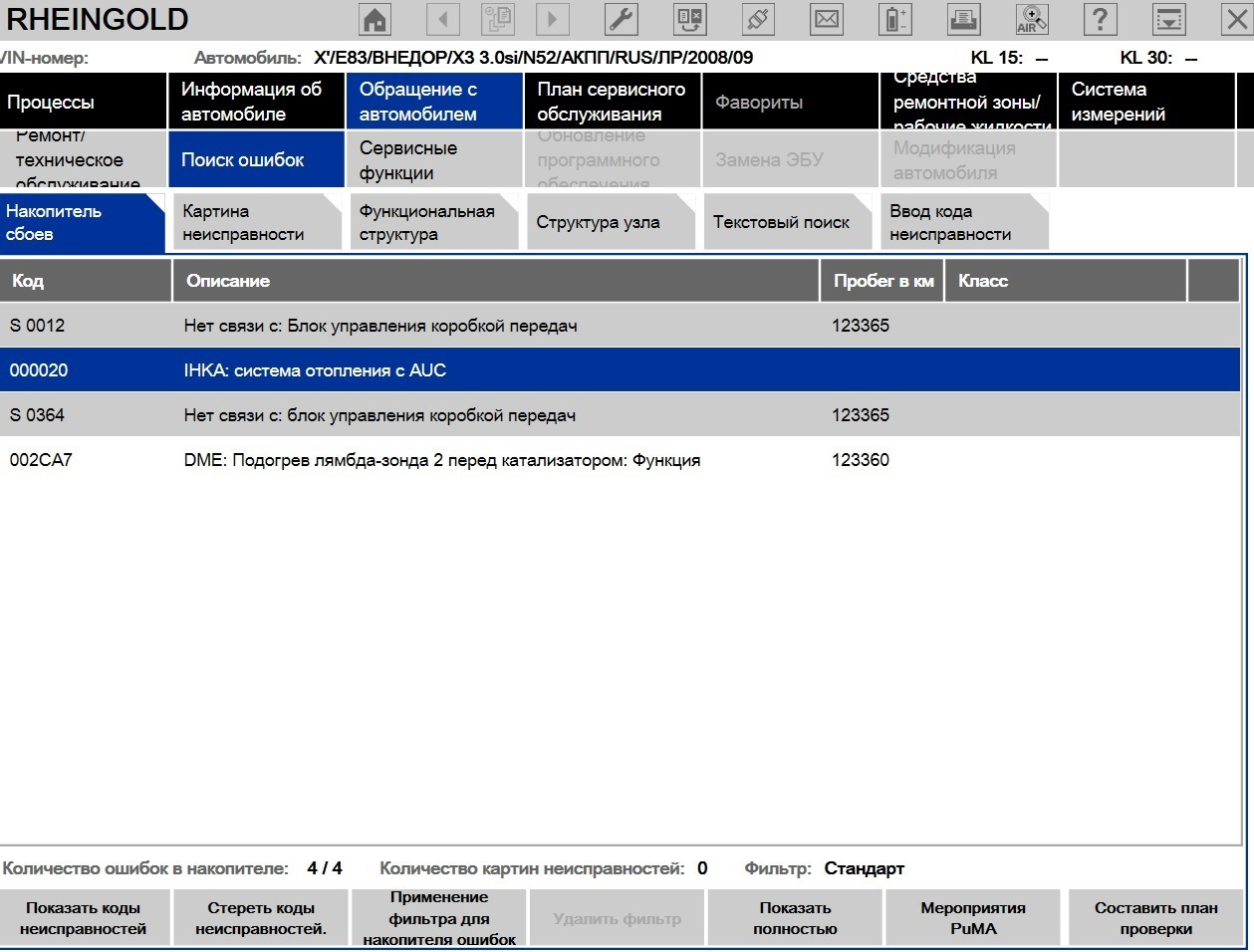Open settings with the wrench icon
The image size is (1254, 952).
point(622,19)
